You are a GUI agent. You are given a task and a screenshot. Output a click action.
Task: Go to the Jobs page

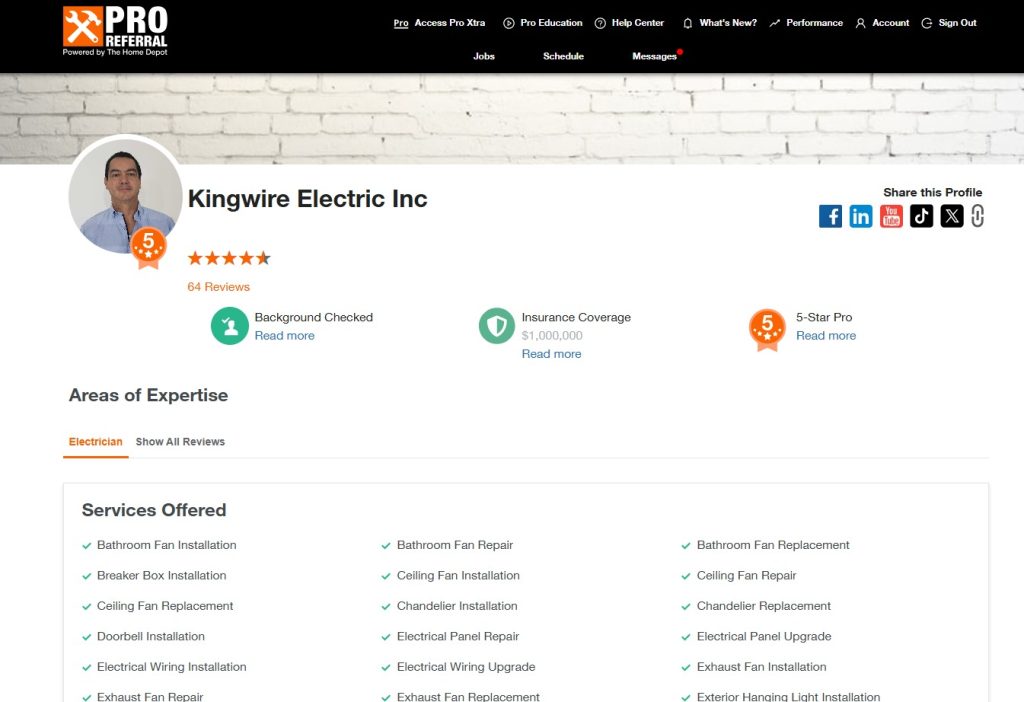tap(484, 56)
